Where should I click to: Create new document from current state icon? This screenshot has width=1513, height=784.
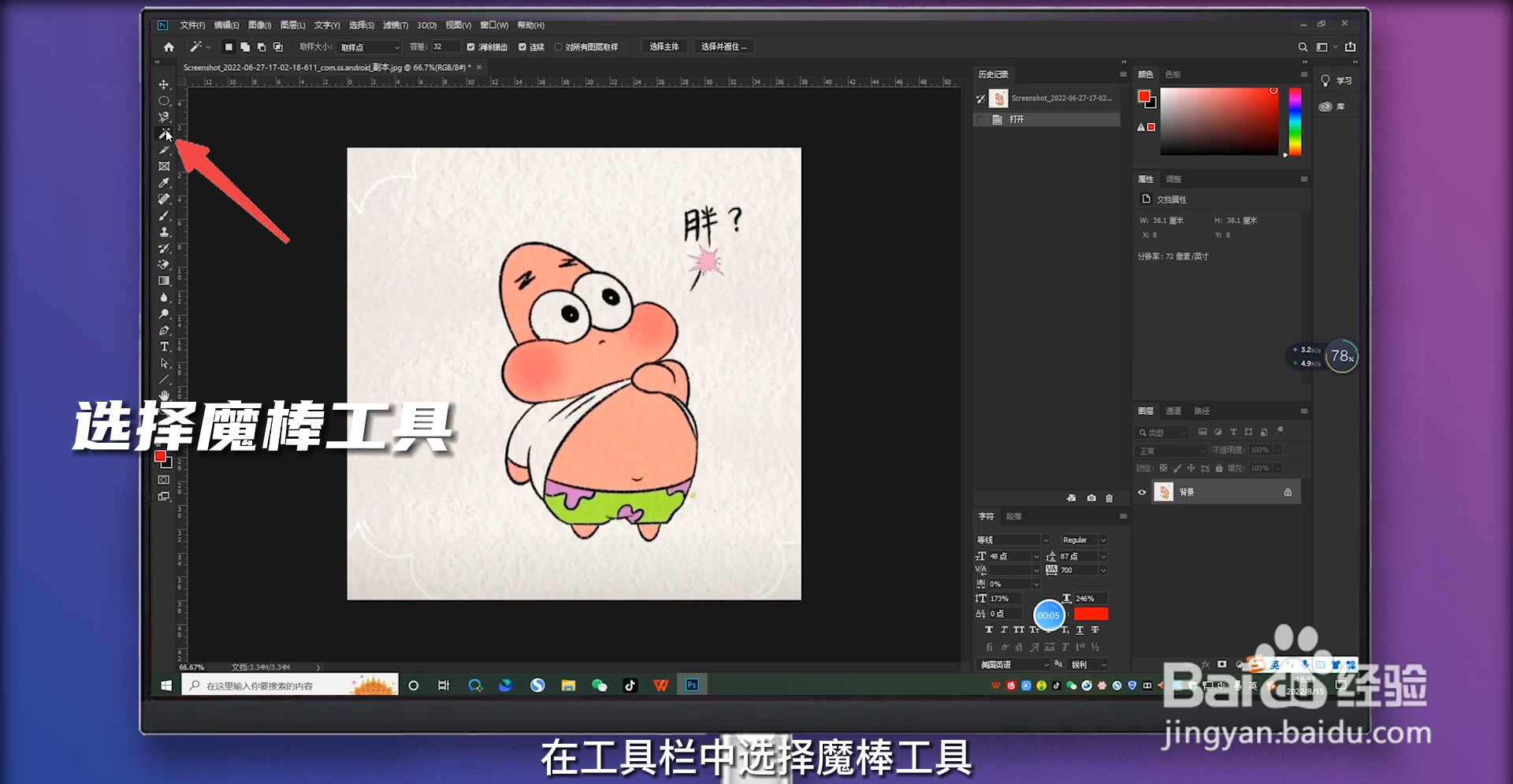[1072, 498]
